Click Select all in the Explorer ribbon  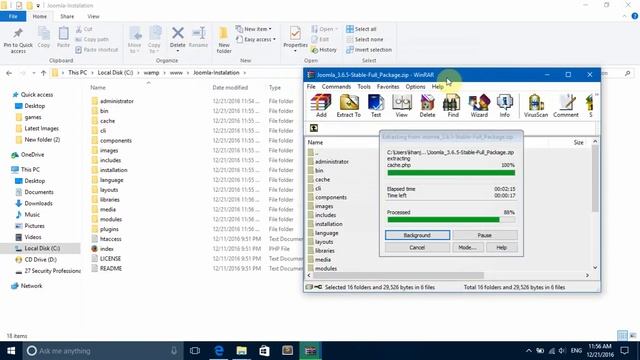(361, 29)
